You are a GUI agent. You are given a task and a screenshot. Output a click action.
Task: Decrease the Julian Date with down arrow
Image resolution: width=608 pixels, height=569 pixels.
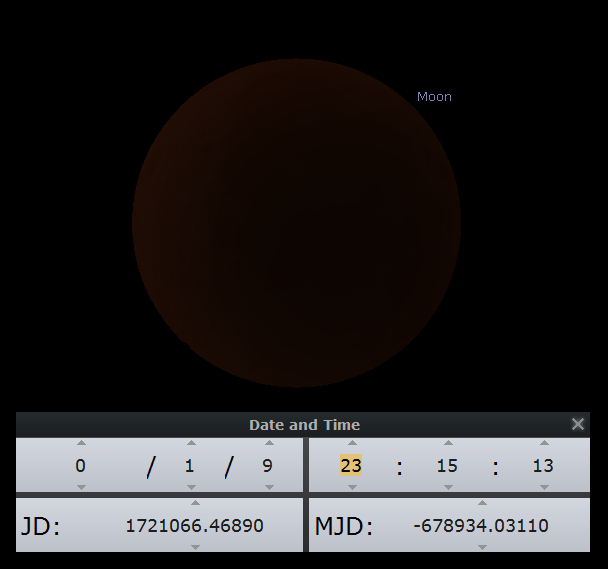(x=195, y=547)
